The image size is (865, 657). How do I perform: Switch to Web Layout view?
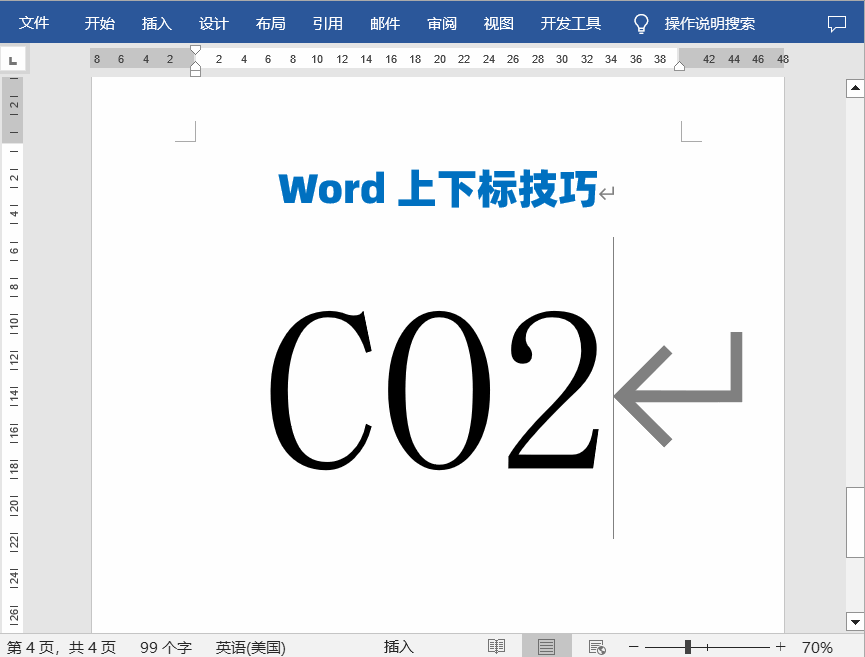tap(595, 645)
